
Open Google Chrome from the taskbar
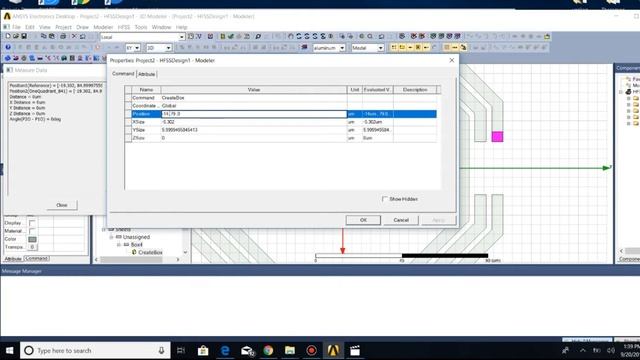(268, 350)
